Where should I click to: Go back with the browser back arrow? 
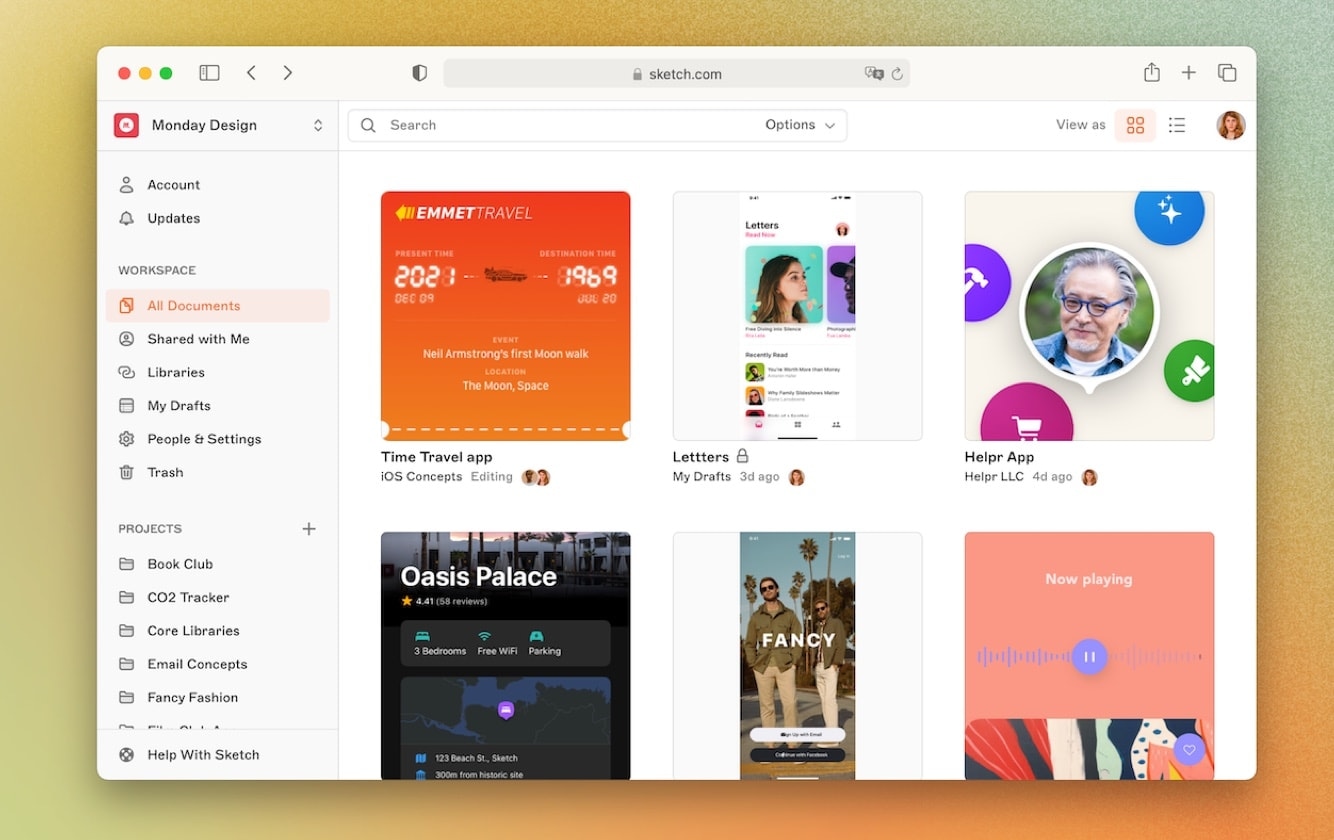click(x=251, y=73)
